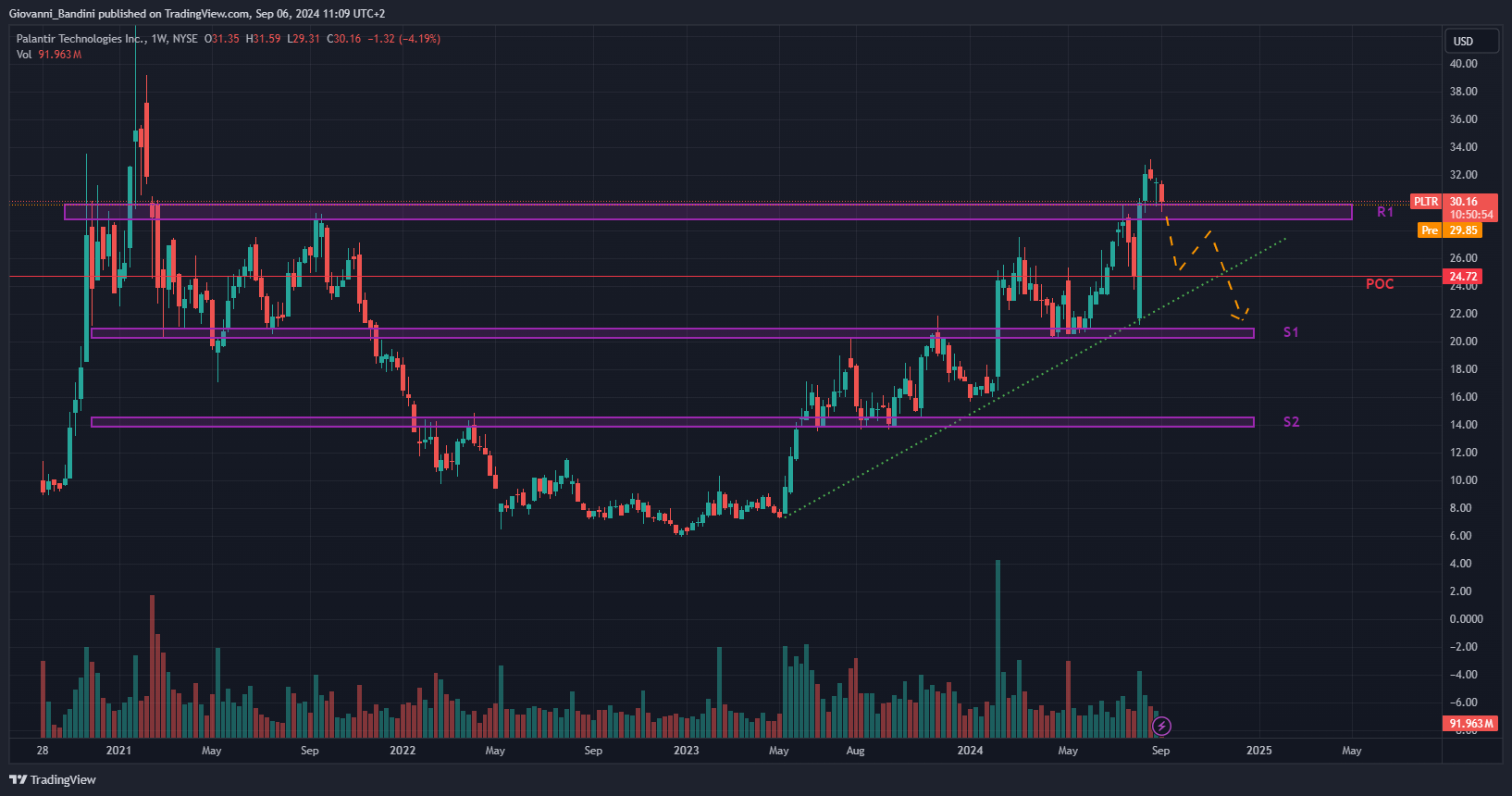Click the 10.00 price scale value

pyautogui.click(x=1463, y=480)
